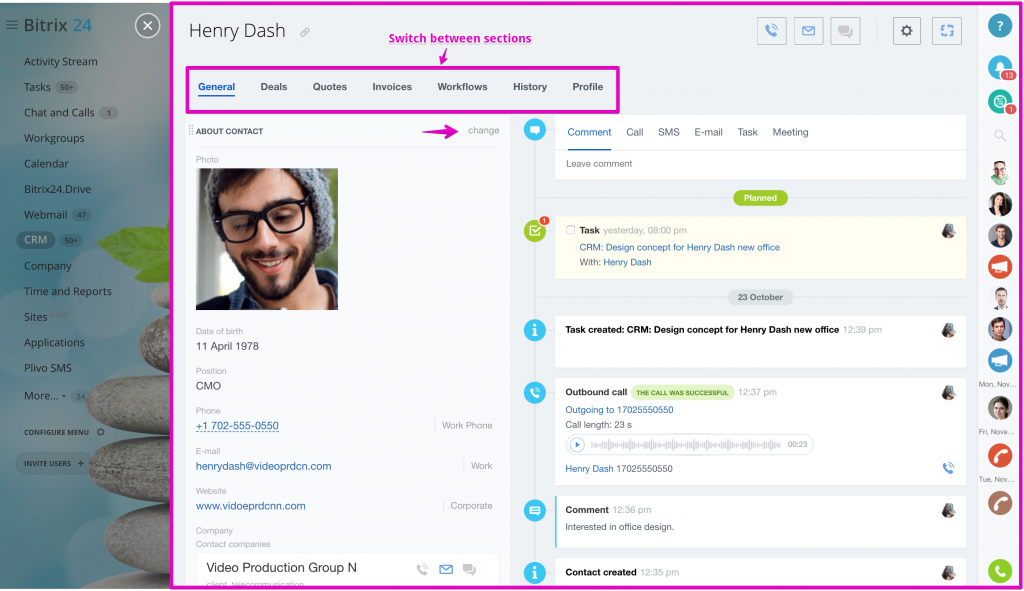Click the phone call icon in header
This screenshot has height=591, width=1024.
tap(771, 31)
